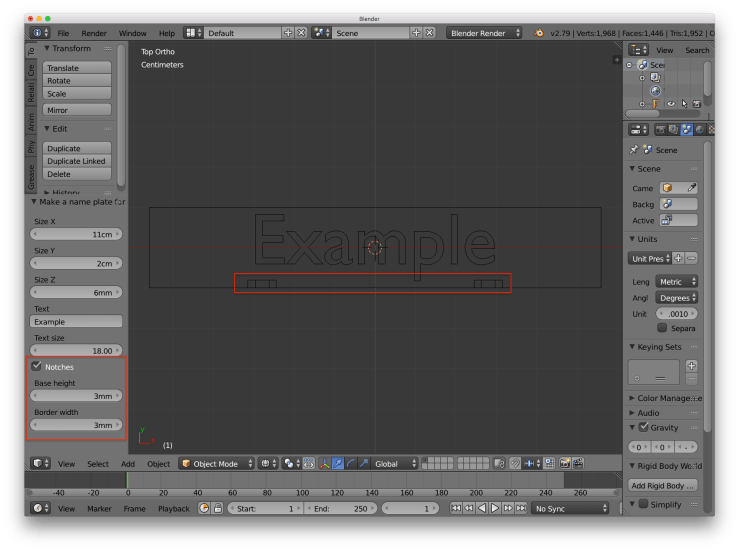
Task: Open the Global orientation dropdown
Action: [x=395, y=463]
